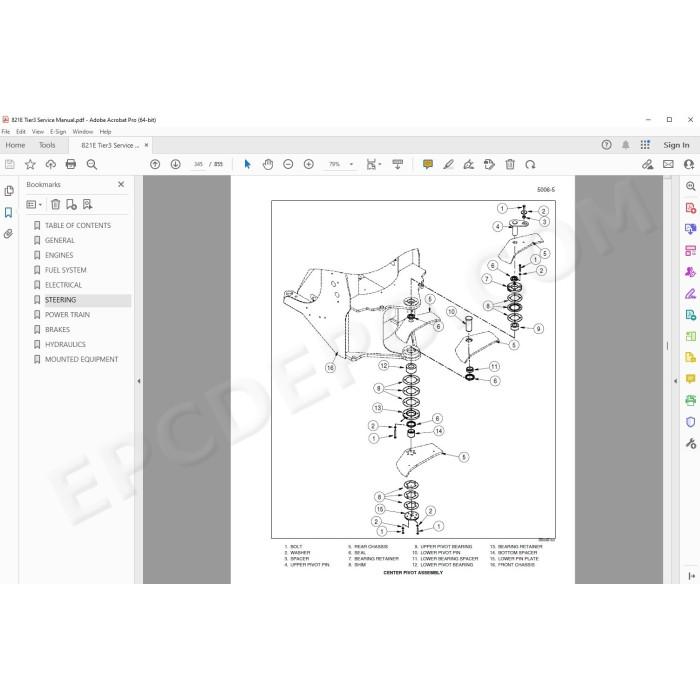Send the file by email envelope icon
This screenshot has height=700, width=700.
tap(668, 164)
